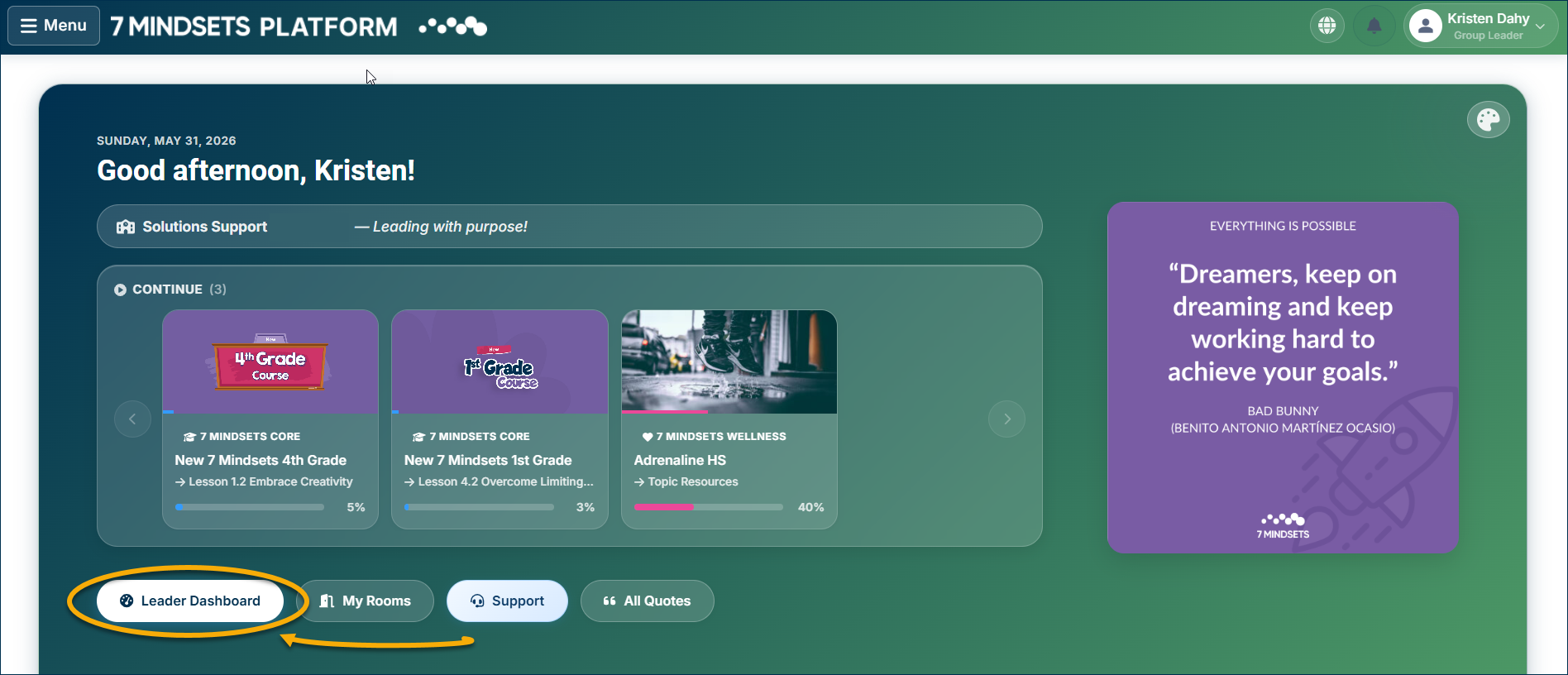Open New 7 Mindsets 4th Grade title
The width and height of the screenshot is (1568, 675).
point(261,460)
